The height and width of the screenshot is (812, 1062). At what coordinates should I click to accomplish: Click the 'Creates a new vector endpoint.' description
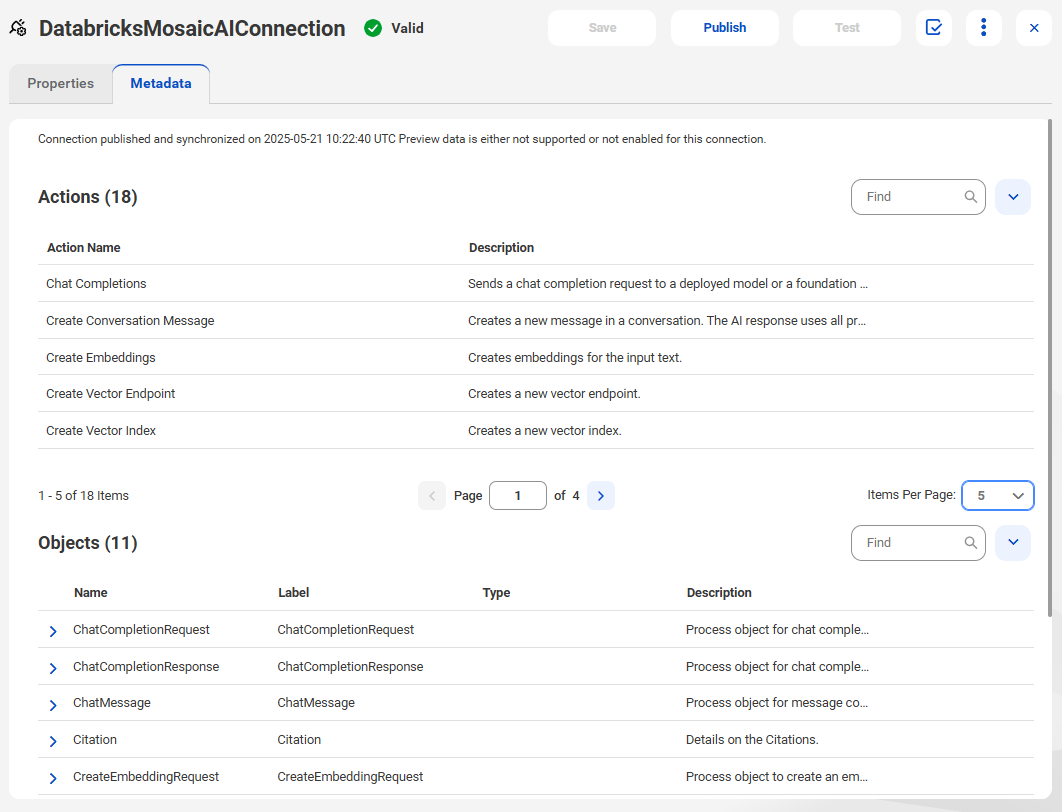coord(554,393)
